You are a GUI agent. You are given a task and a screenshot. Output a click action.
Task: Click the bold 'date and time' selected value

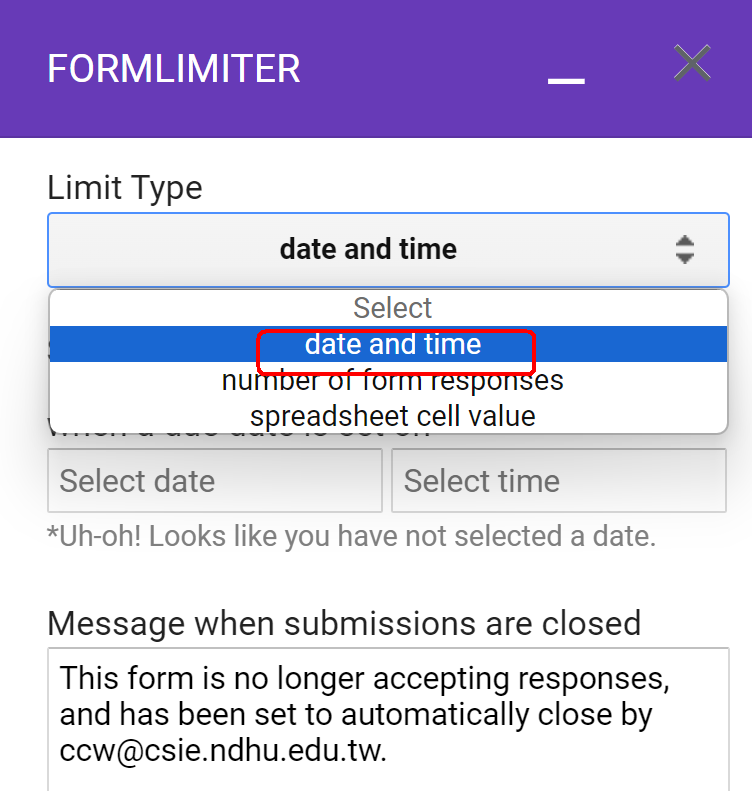[368, 249]
